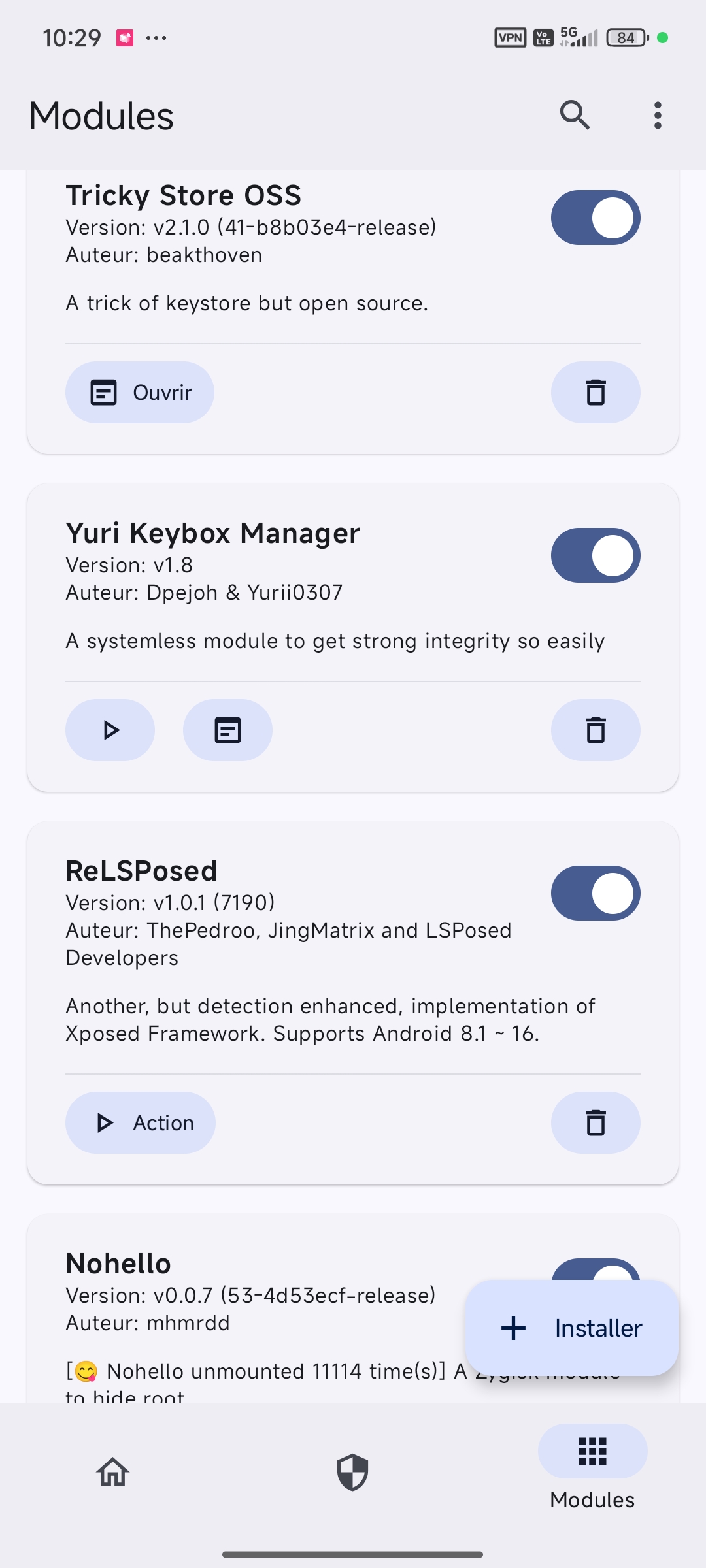706x1568 pixels.
Task: Delete the Tricky Store OSS module
Action: (x=596, y=393)
